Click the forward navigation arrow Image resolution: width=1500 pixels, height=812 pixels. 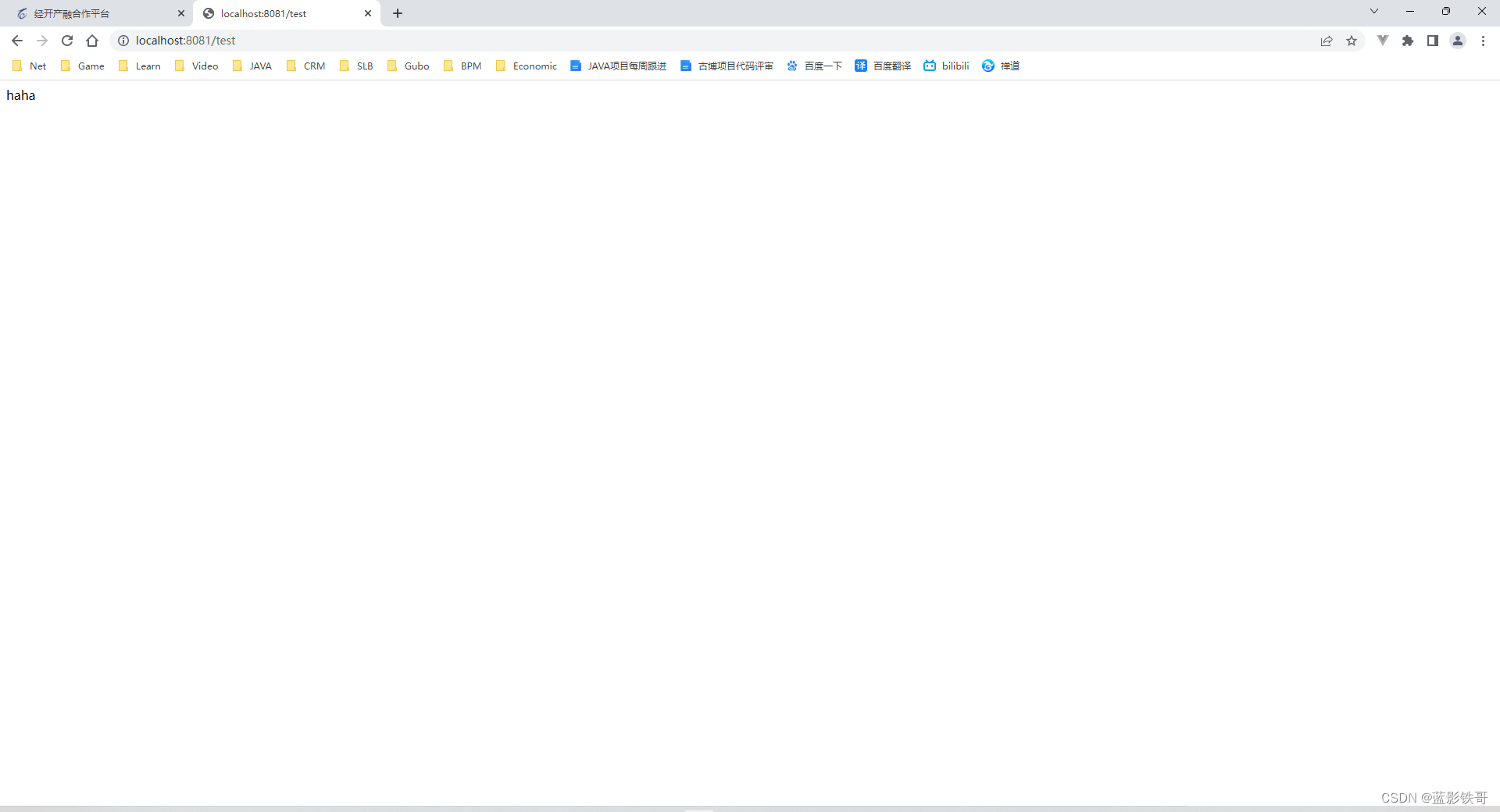(42, 41)
